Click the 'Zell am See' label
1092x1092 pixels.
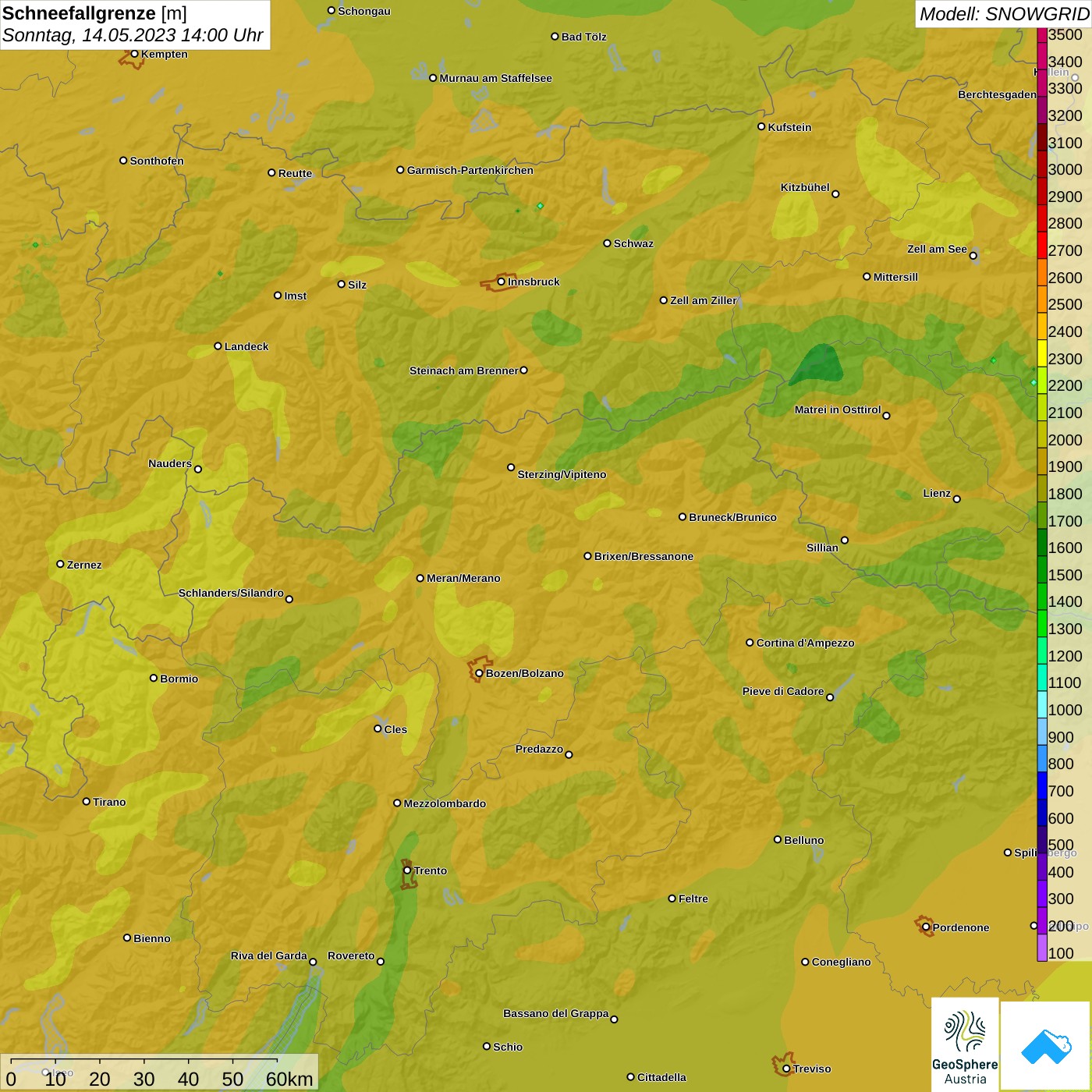pos(937,249)
